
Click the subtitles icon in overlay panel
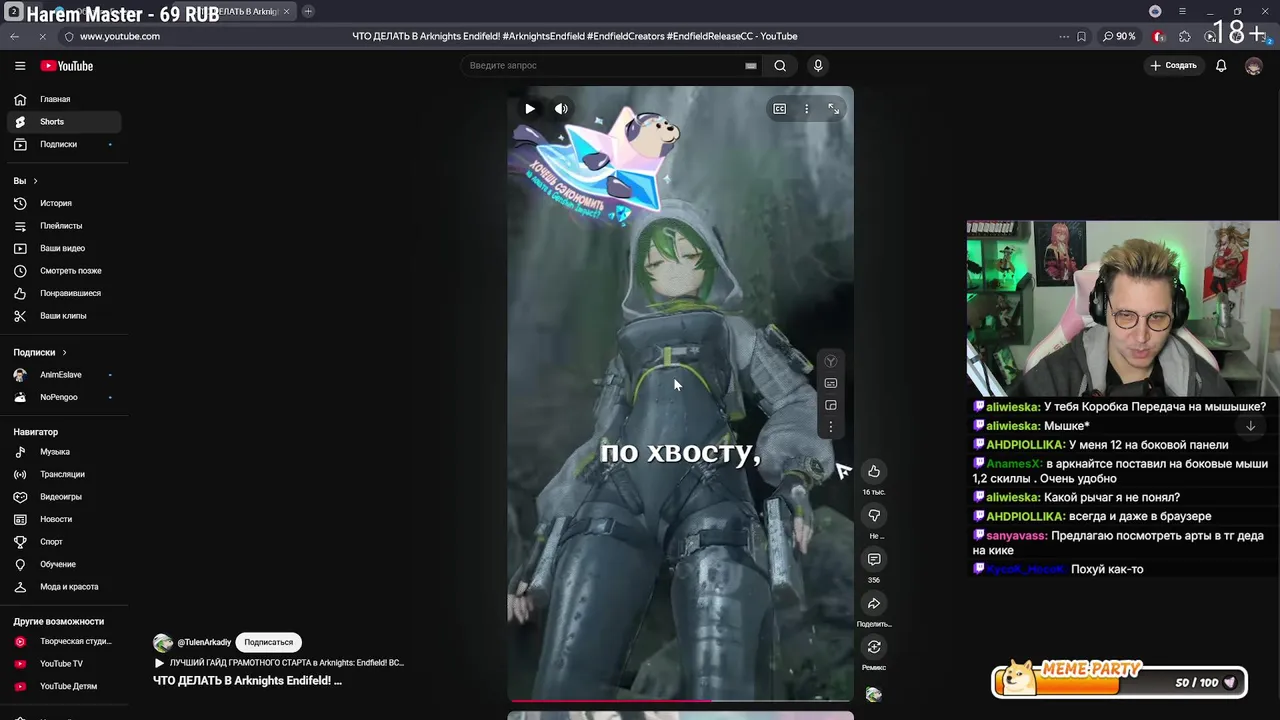click(x=830, y=383)
